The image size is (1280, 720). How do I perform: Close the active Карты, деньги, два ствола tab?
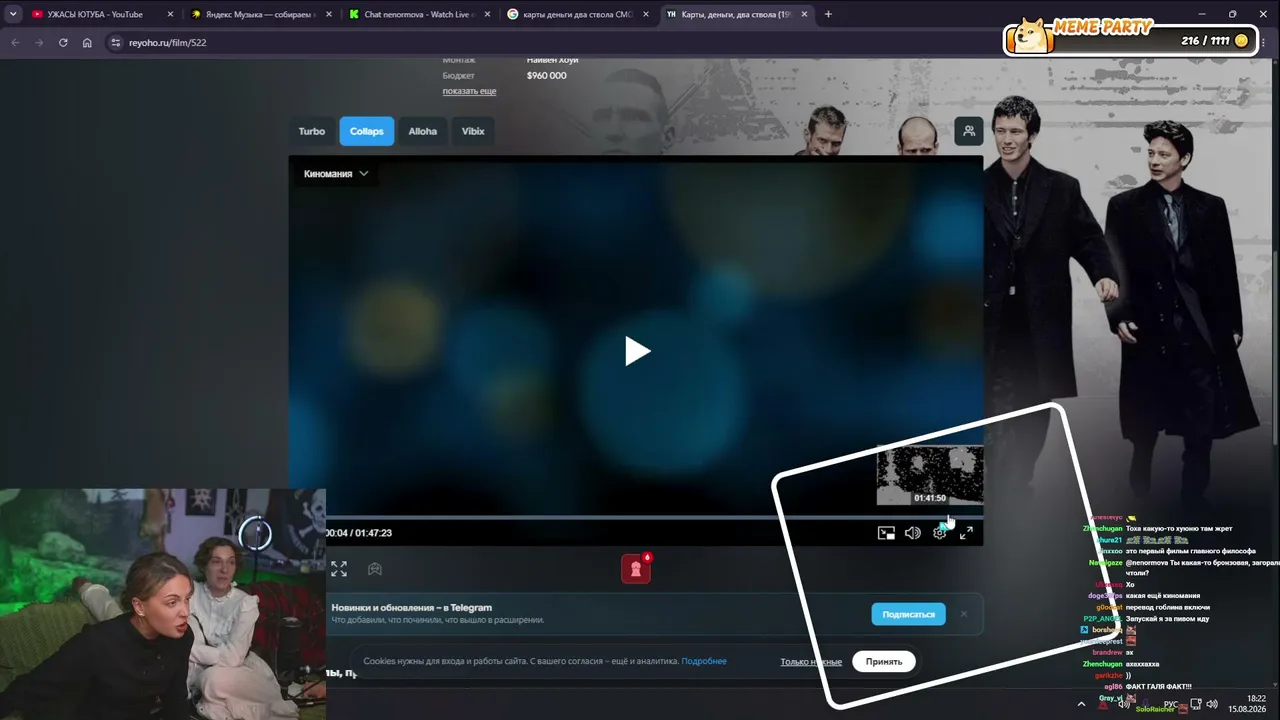pos(804,14)
